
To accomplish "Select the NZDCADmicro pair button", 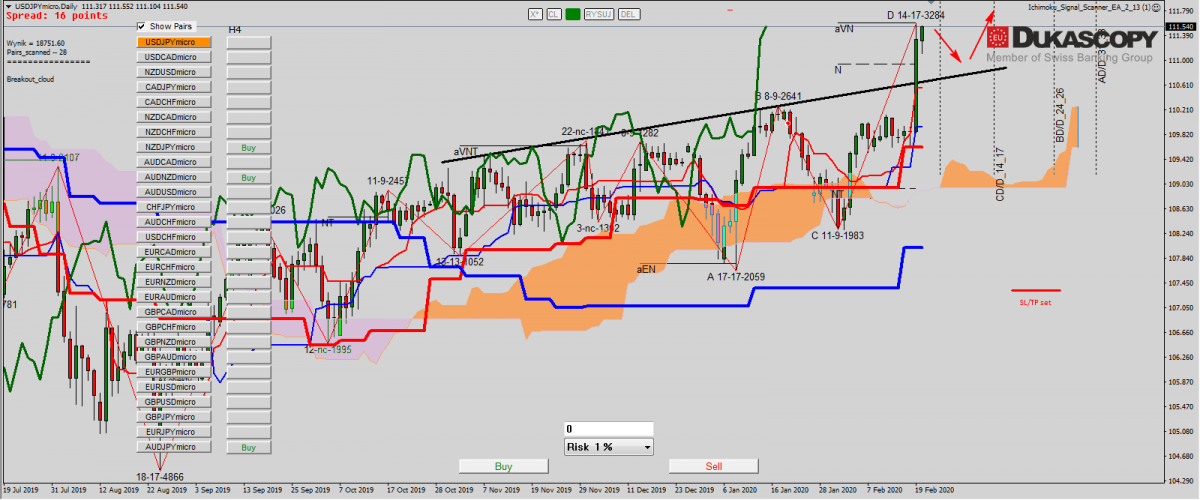I will [x=173, y=117].
